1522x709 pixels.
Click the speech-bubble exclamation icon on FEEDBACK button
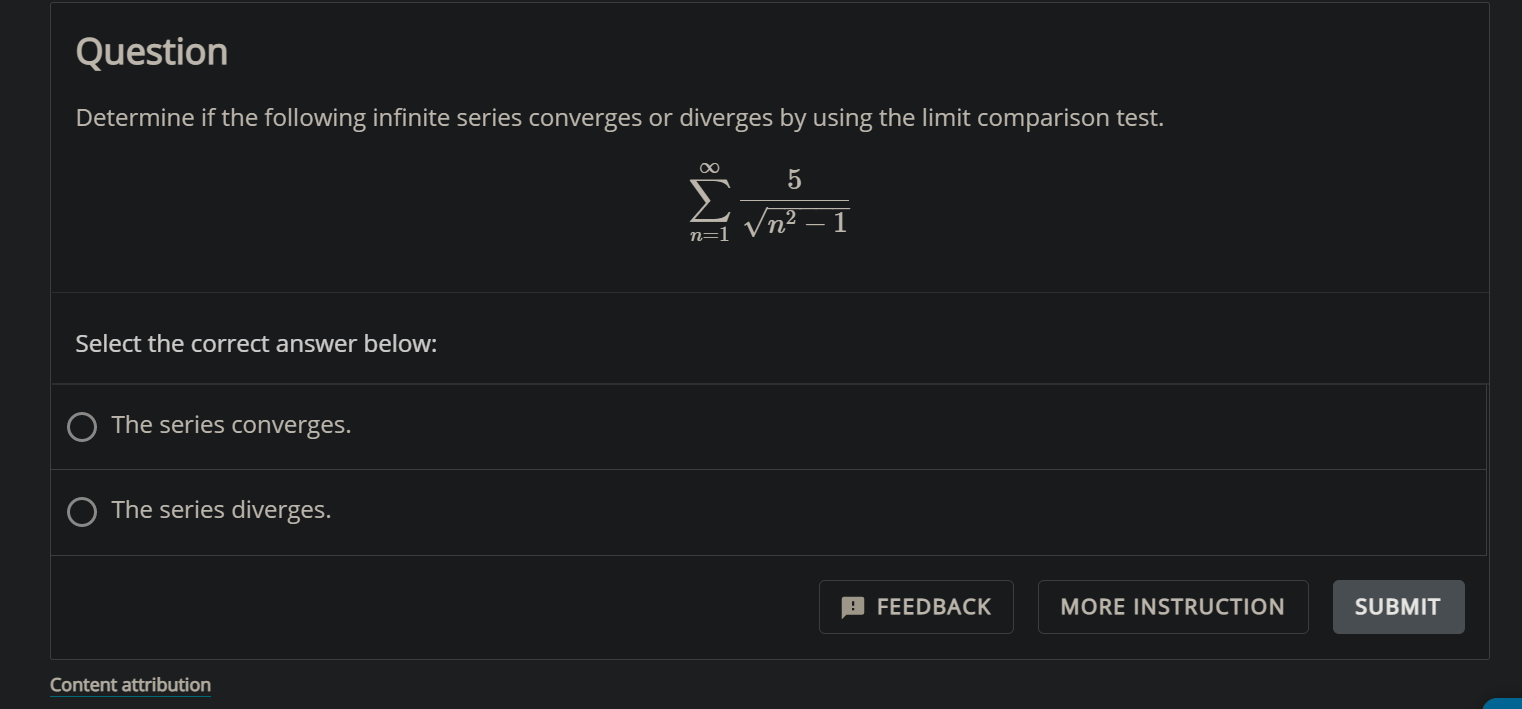click(851, 607)
